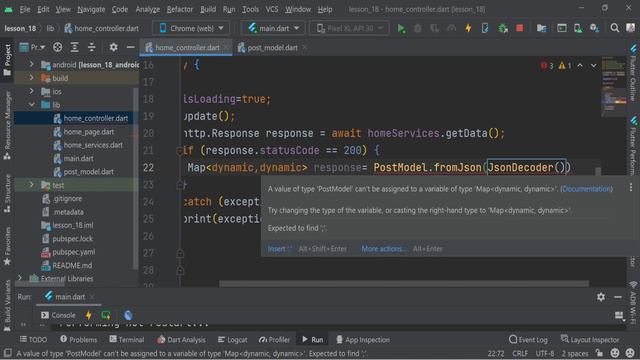
Task: Open the Logcat tool window
Action: 232,340
